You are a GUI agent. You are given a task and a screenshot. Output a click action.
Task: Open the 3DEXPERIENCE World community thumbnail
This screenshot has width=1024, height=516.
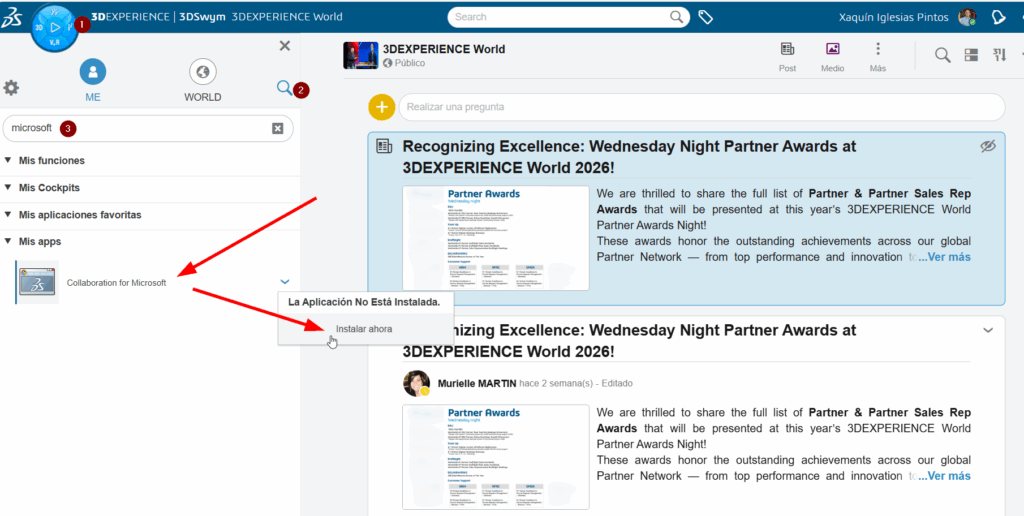click(x=360, y=56)
